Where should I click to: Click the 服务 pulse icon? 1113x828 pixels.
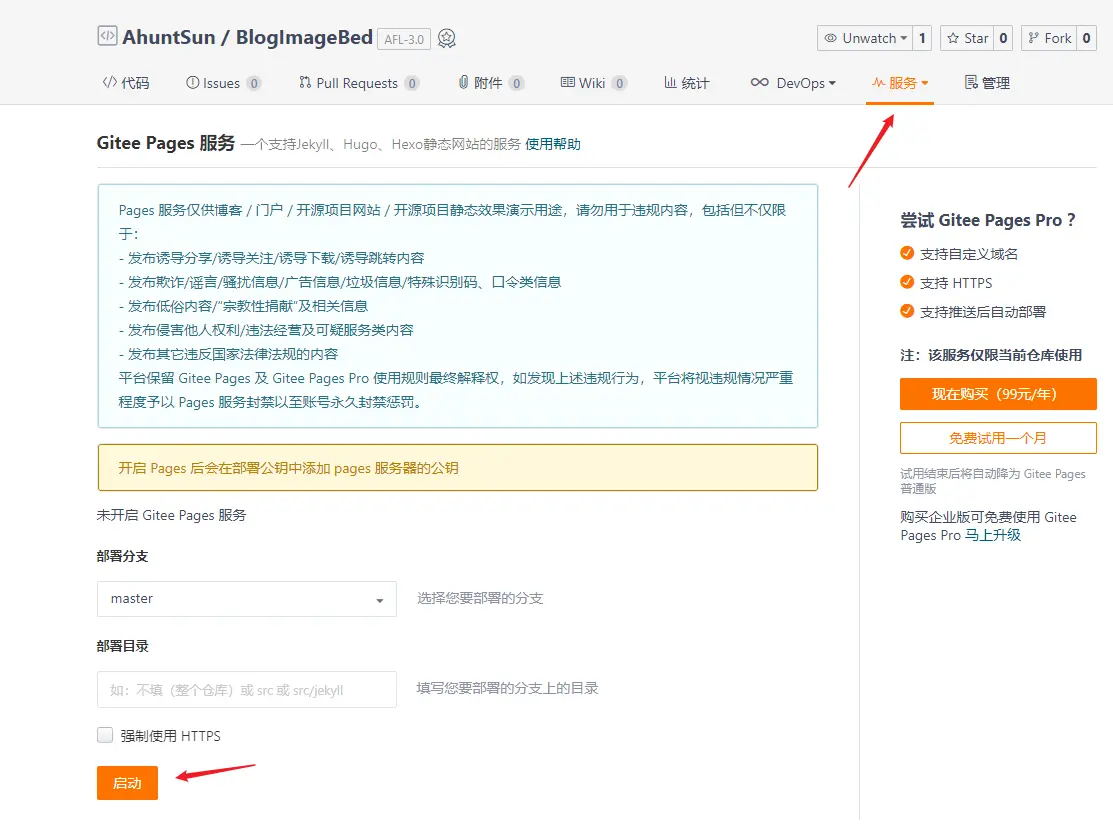[879, 82]
